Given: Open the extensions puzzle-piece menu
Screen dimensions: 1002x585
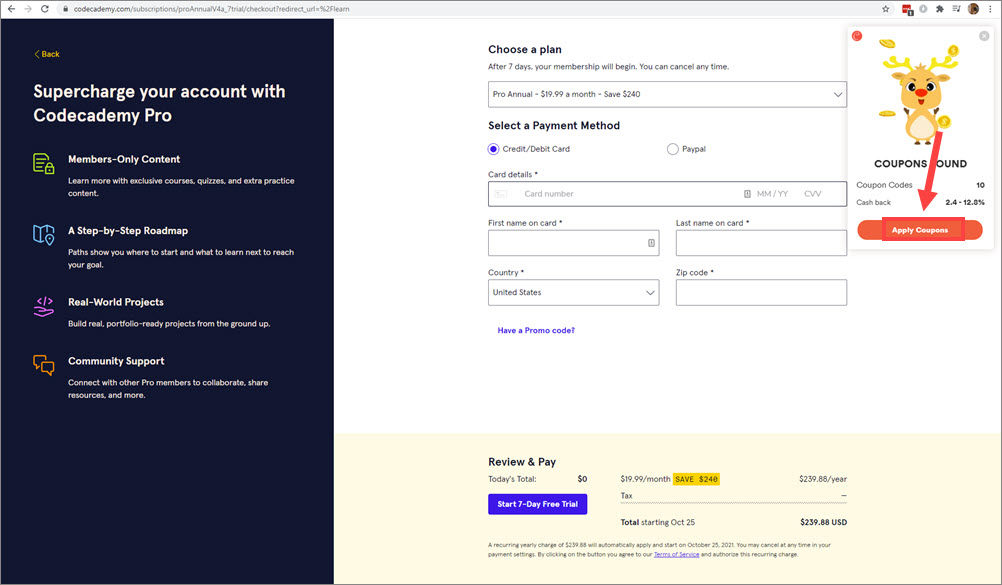Looking at the screenshot, I should click(940, 9).
